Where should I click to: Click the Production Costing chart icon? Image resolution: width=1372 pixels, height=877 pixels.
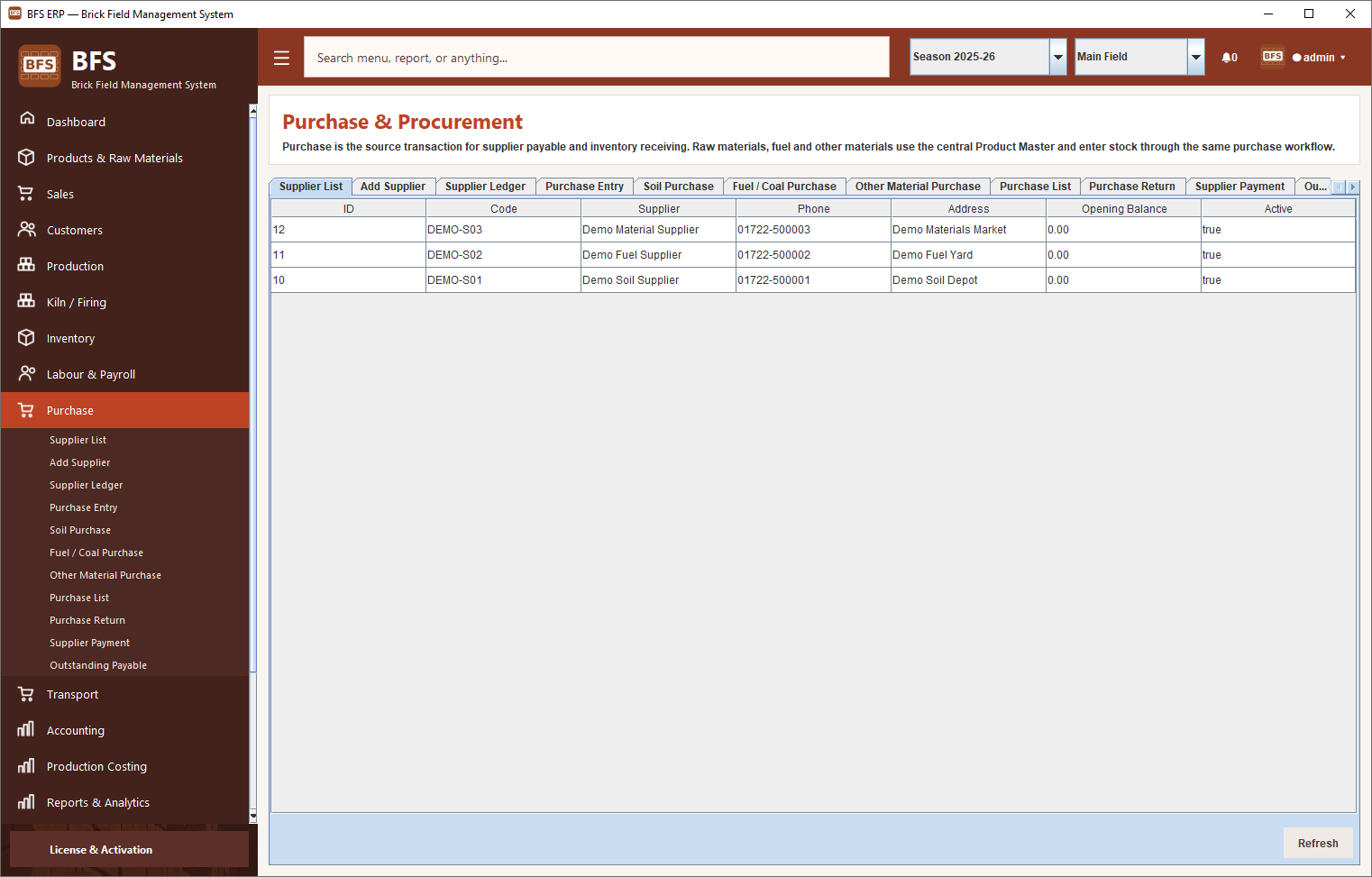click(26, 765)
